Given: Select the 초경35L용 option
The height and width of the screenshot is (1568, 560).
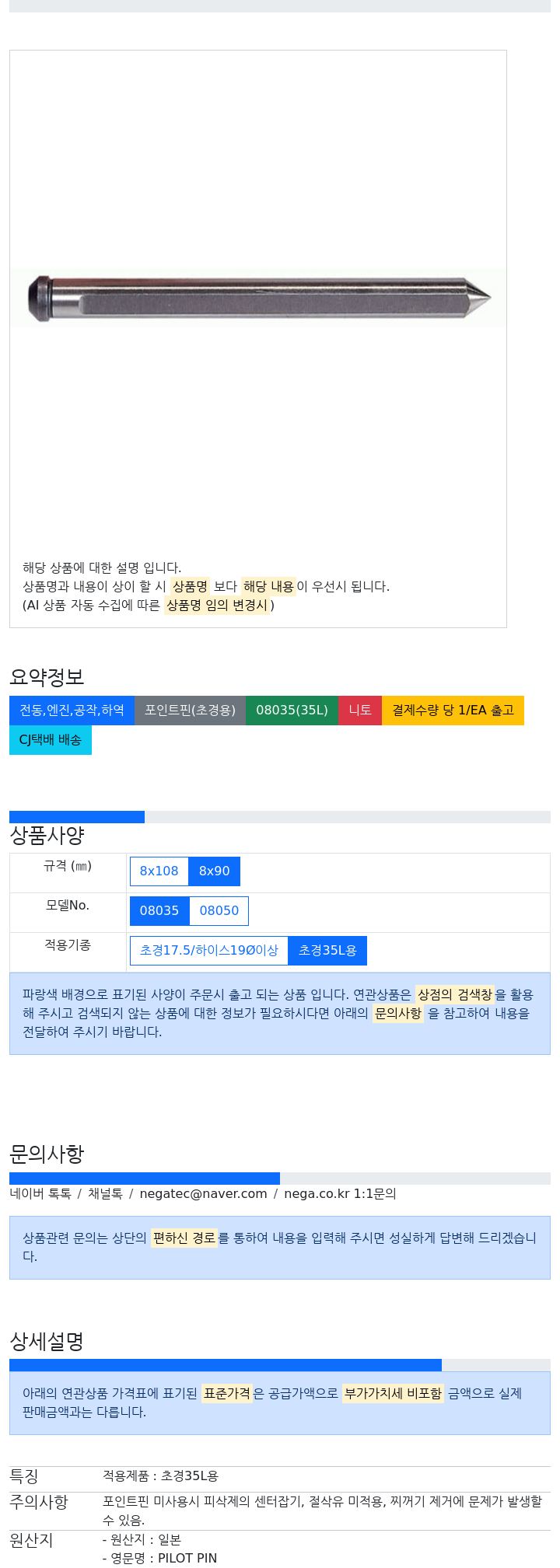Looking at the screenshot, I should [327, 950].
